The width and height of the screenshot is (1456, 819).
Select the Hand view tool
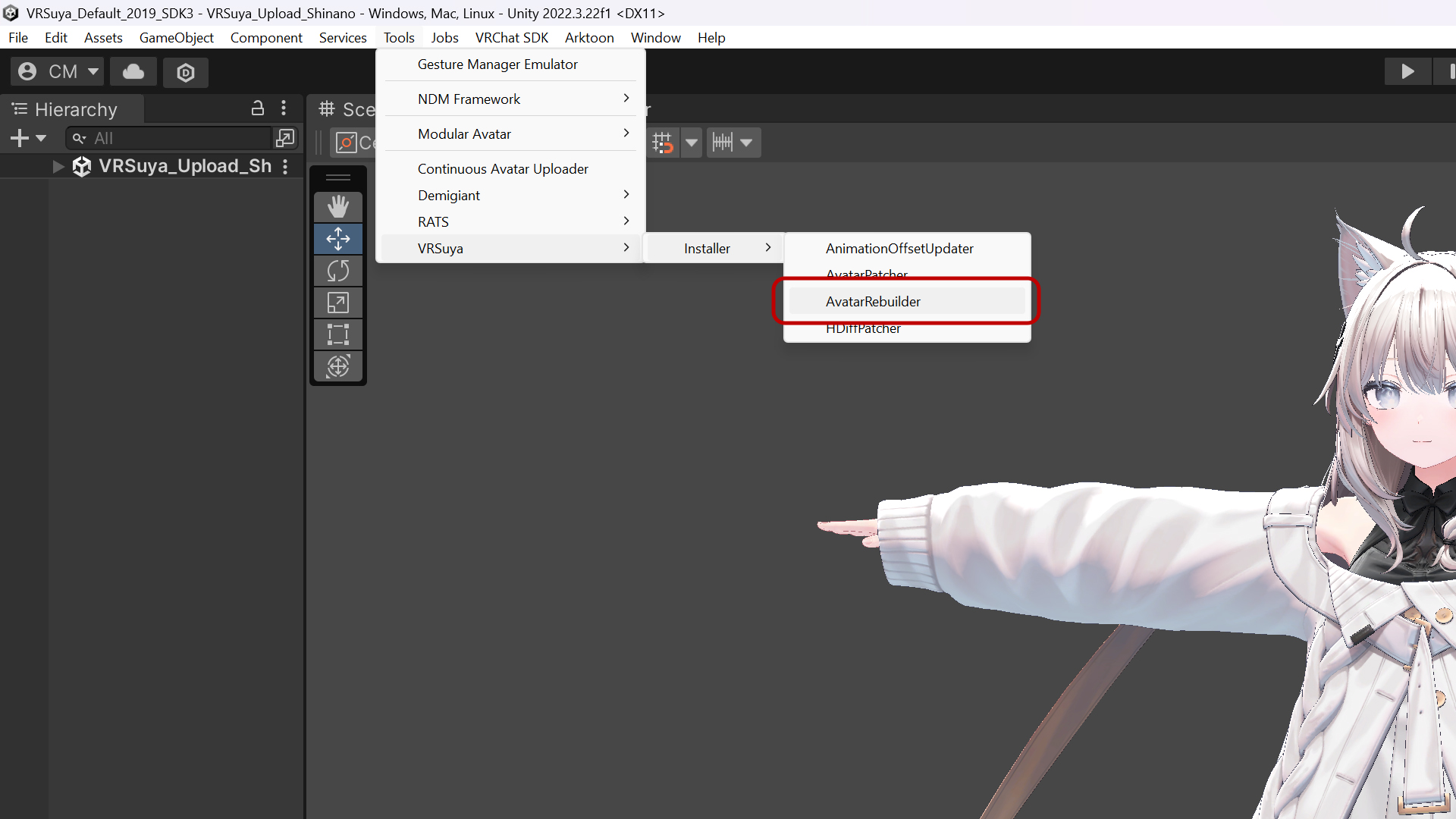point(338,206)
